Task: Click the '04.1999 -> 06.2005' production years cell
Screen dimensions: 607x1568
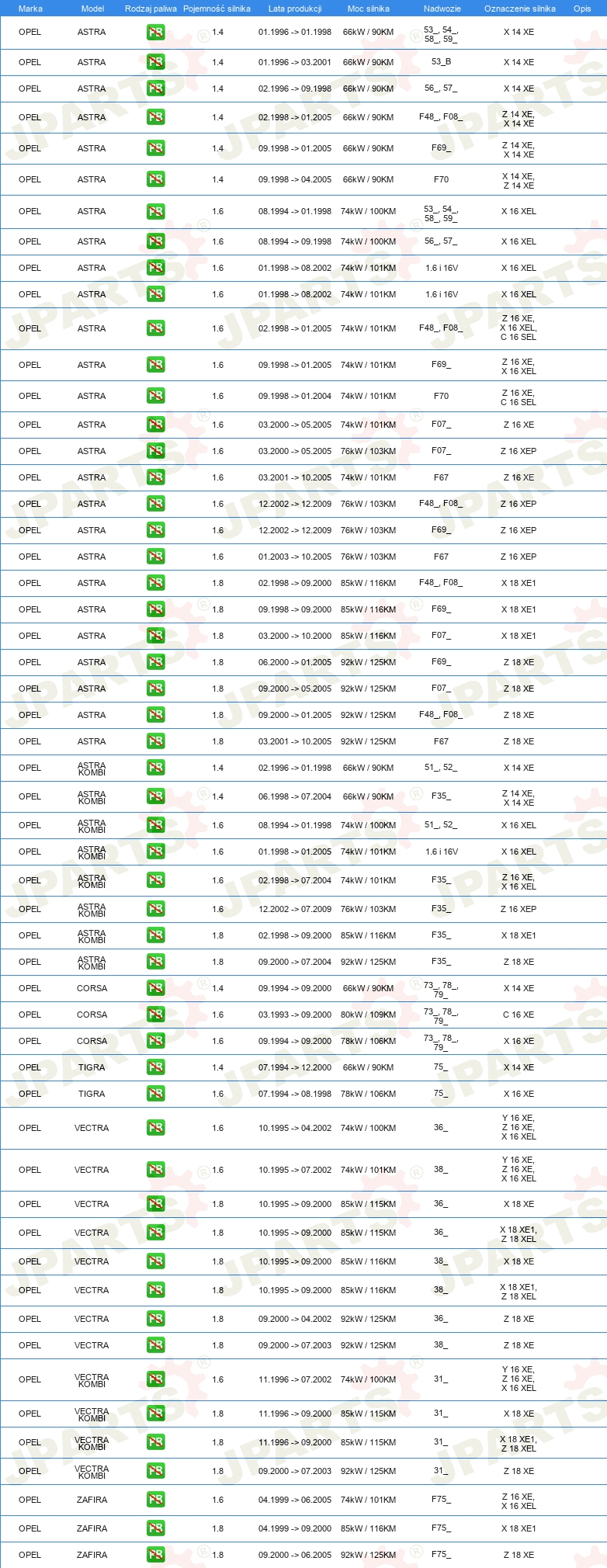Action: point(295,1500)
